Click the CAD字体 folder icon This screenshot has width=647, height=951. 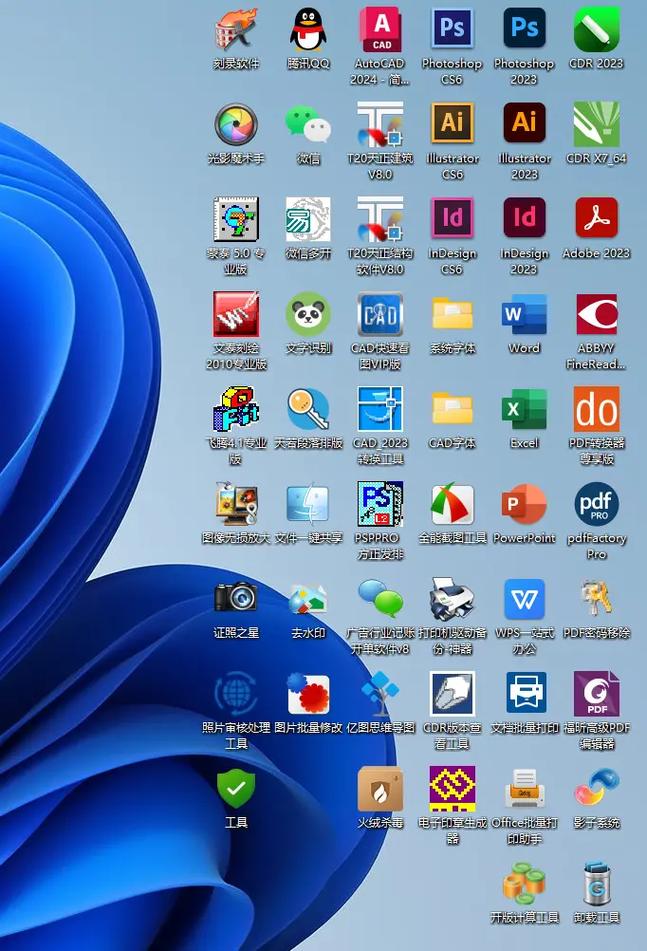coord(452,410)
